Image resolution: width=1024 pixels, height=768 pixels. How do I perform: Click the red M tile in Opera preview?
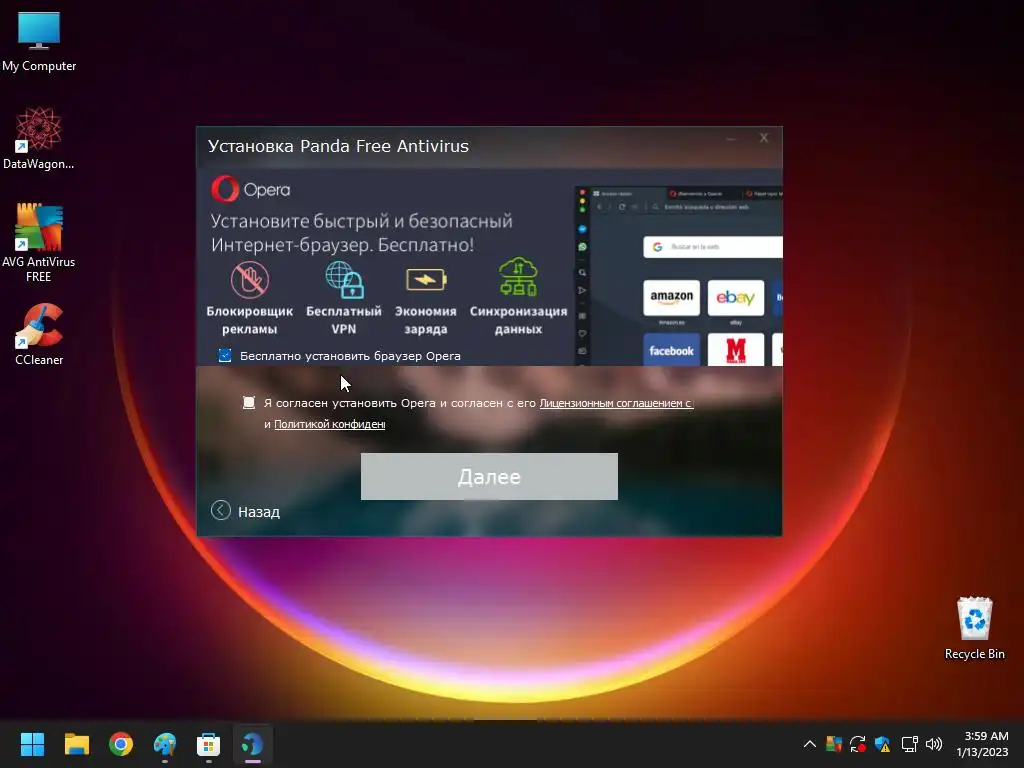(x=736, y=350)
